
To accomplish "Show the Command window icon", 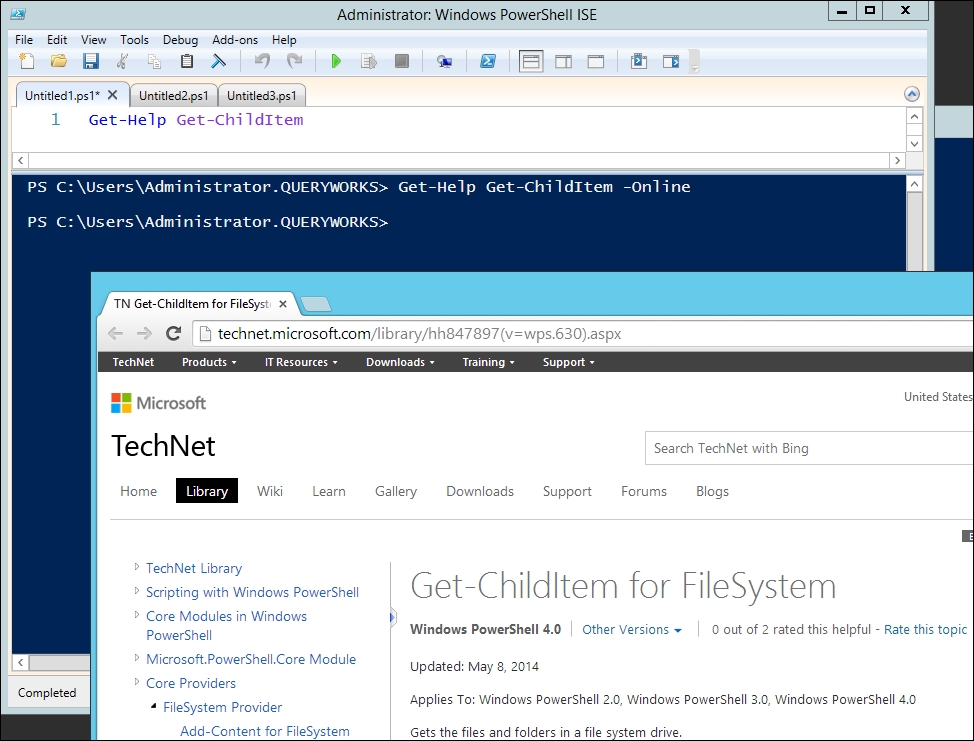I will (639, 61).
